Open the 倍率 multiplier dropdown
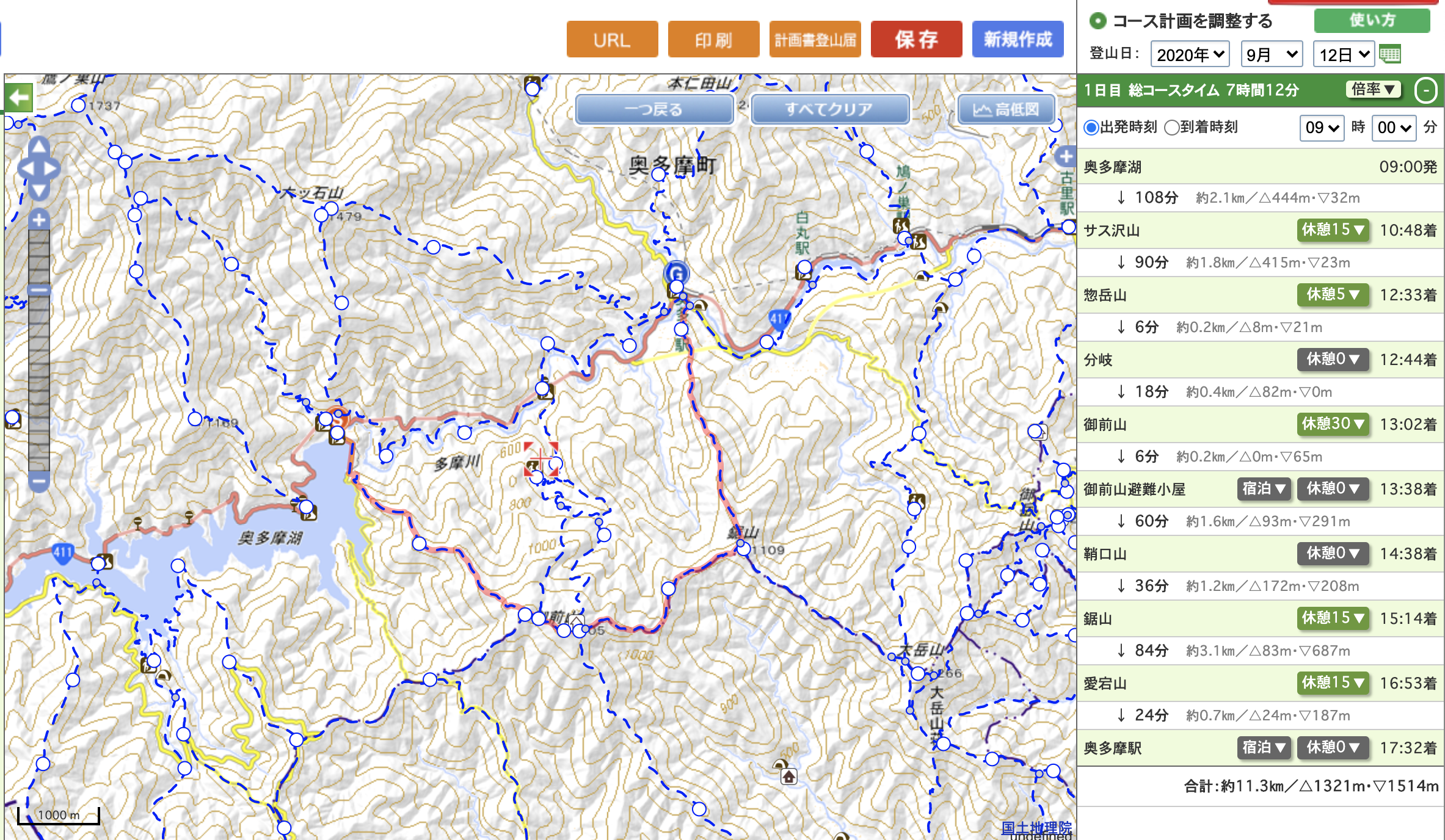This screenshot has height=840, width=1445. (1372, 90)
